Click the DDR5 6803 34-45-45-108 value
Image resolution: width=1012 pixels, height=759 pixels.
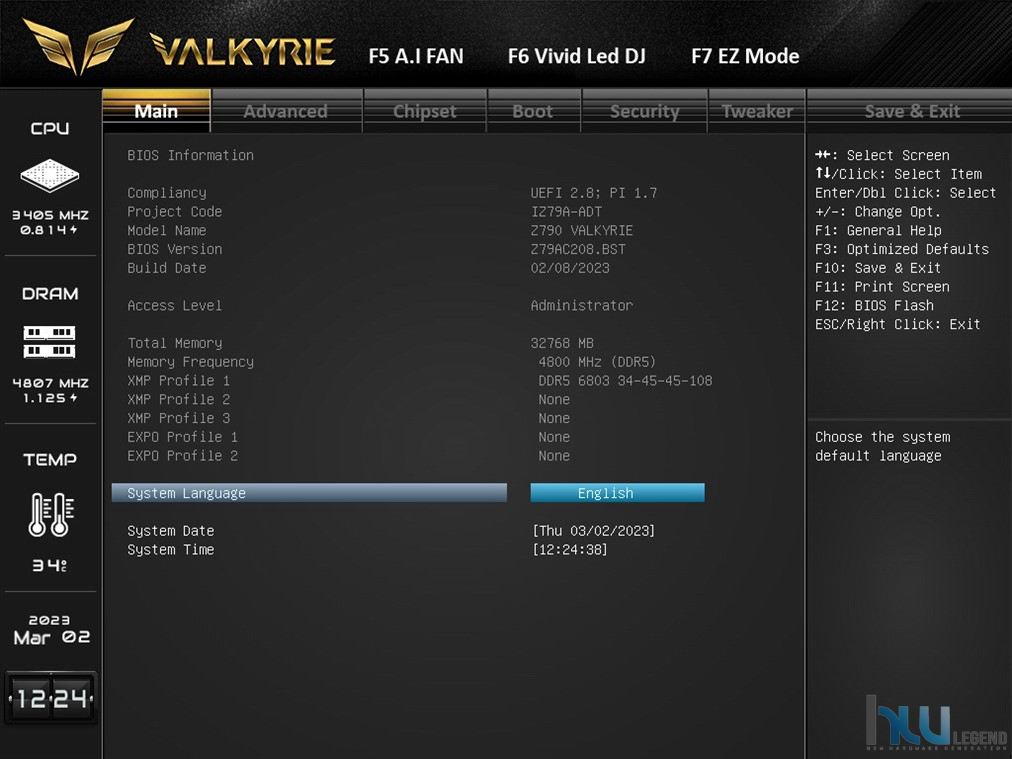625,380
